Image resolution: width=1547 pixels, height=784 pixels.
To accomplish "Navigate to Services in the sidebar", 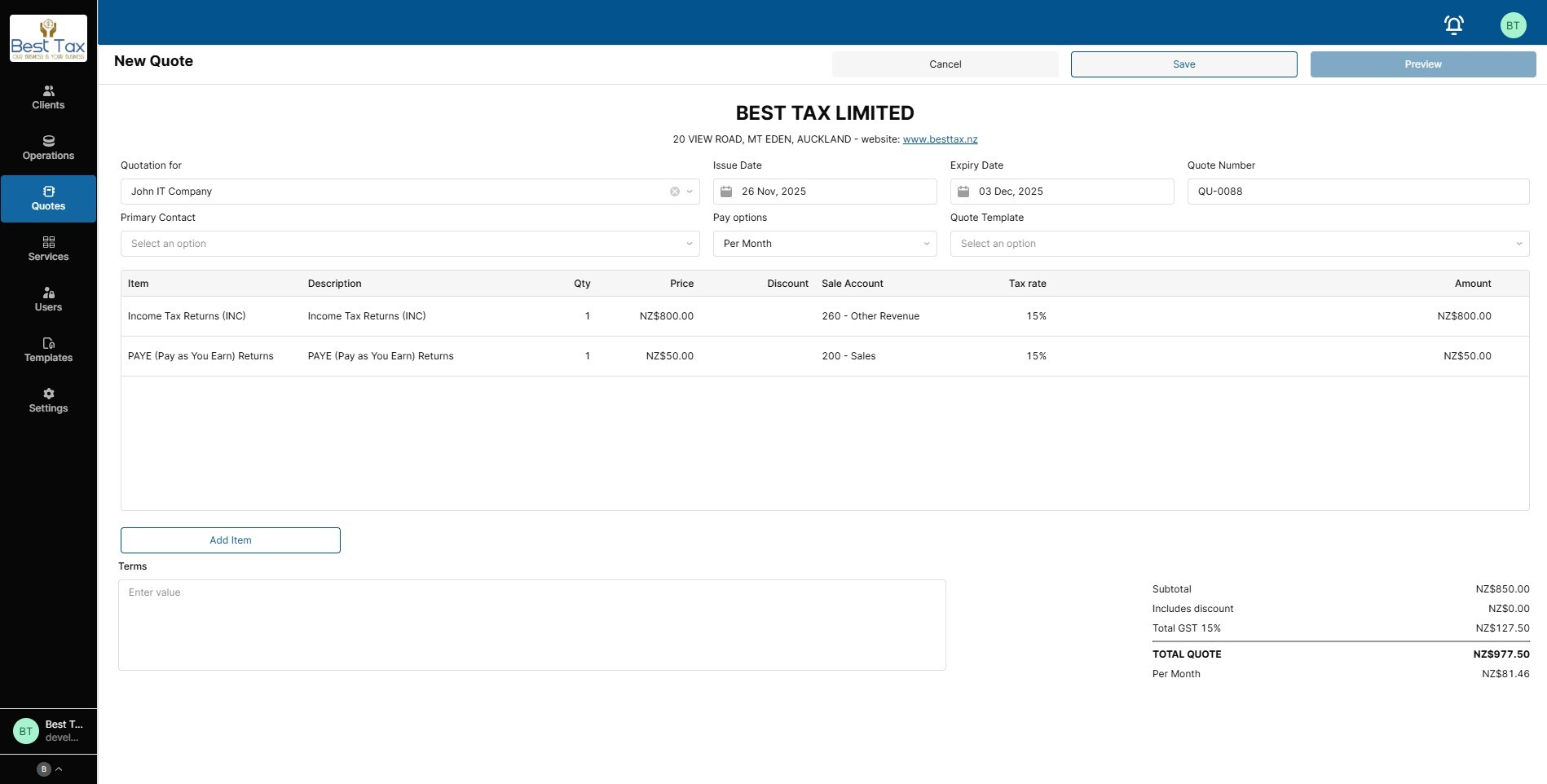I will (x=48, y=249).
